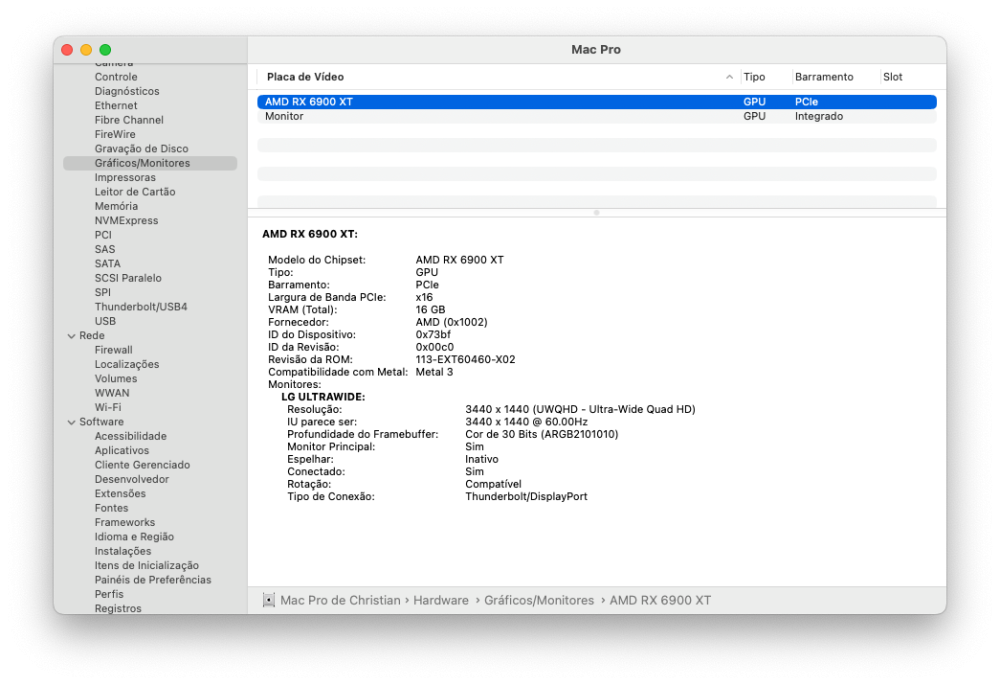This screenshot has height=685, width=1000.
Task: Select the Rede category label
Action: tap(92, 335)
